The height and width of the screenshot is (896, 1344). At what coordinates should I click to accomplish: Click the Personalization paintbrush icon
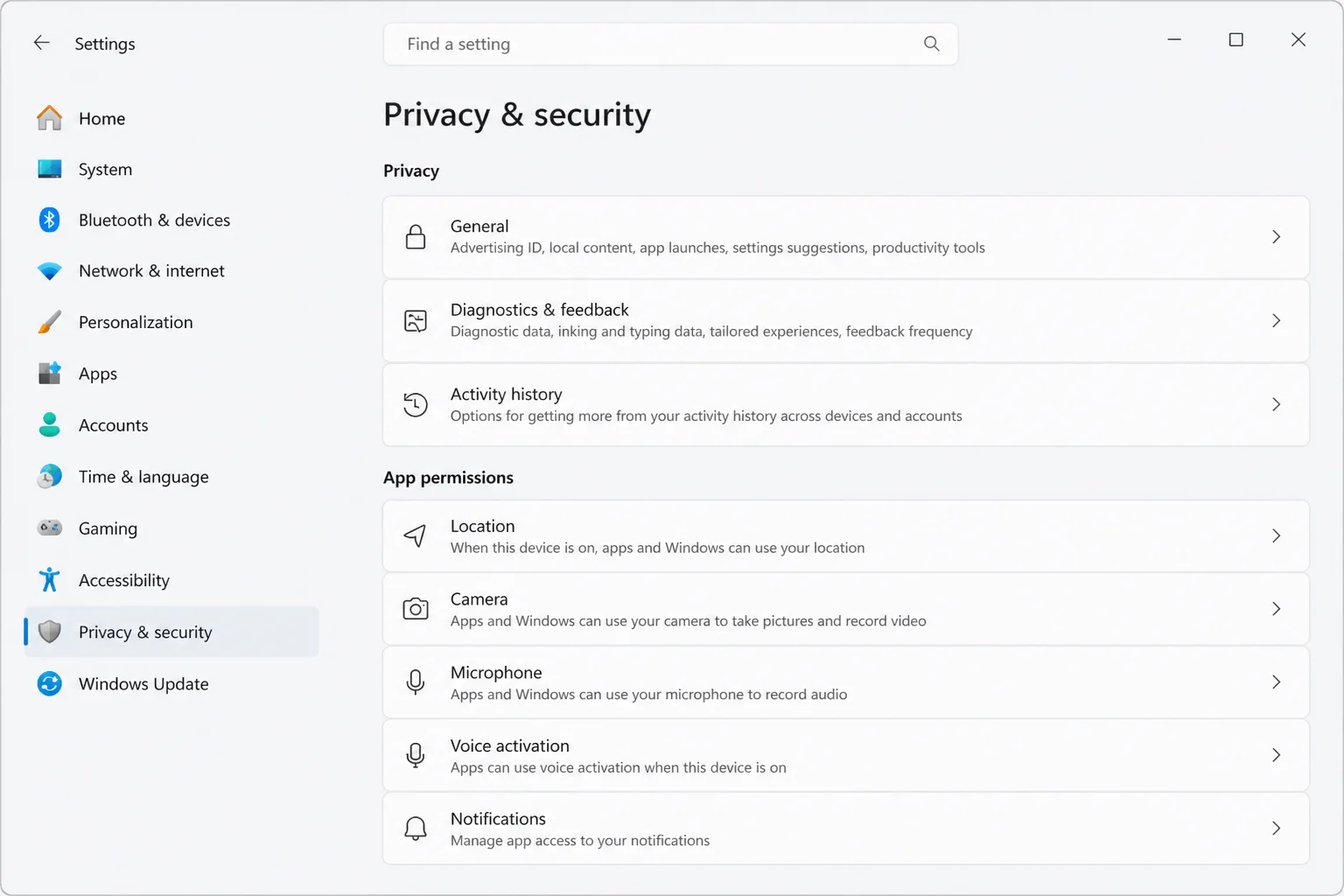[50, 322]
